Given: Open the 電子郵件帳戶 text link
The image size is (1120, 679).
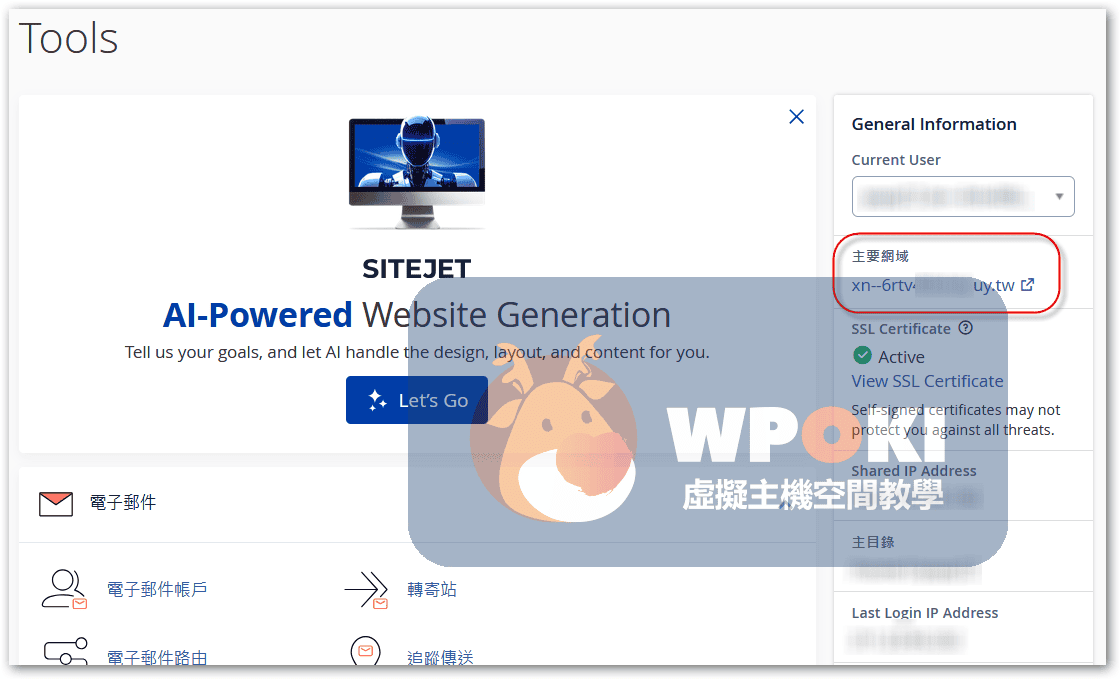Looking at the screenshot, I should (157, 590).
